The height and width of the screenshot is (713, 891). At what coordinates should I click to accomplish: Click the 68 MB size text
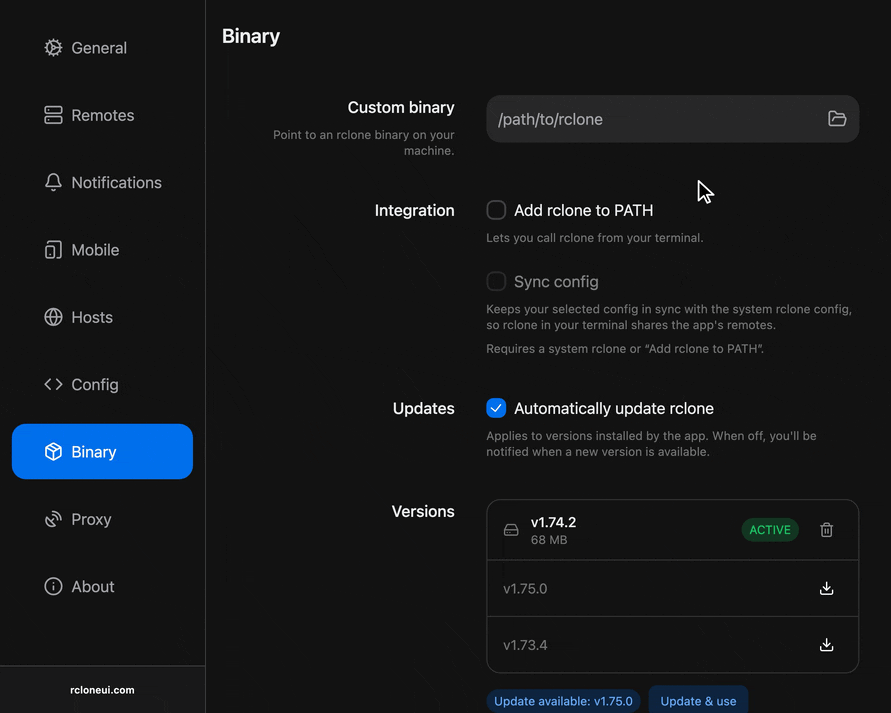[549, 540]
